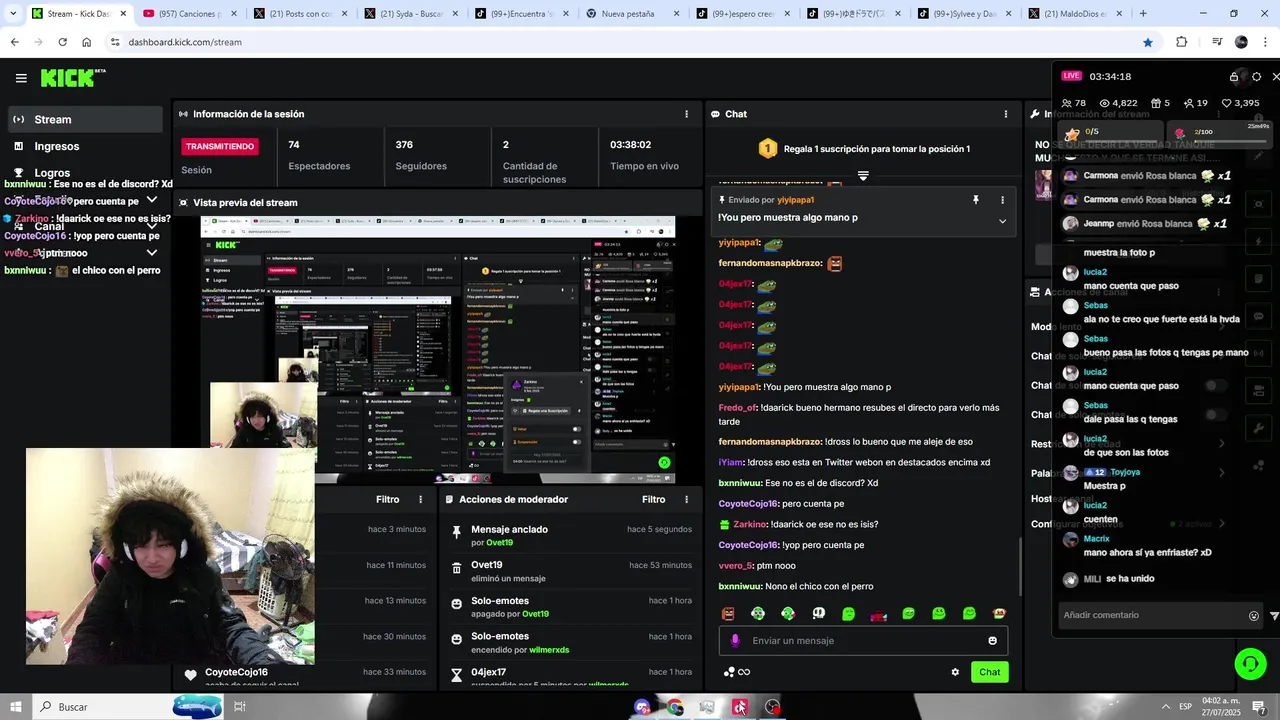Image resolution: width=1280 pixels, height=720 pixels.
Task: Insert the skull speech-bubble emote
Action: coord(818,613)
